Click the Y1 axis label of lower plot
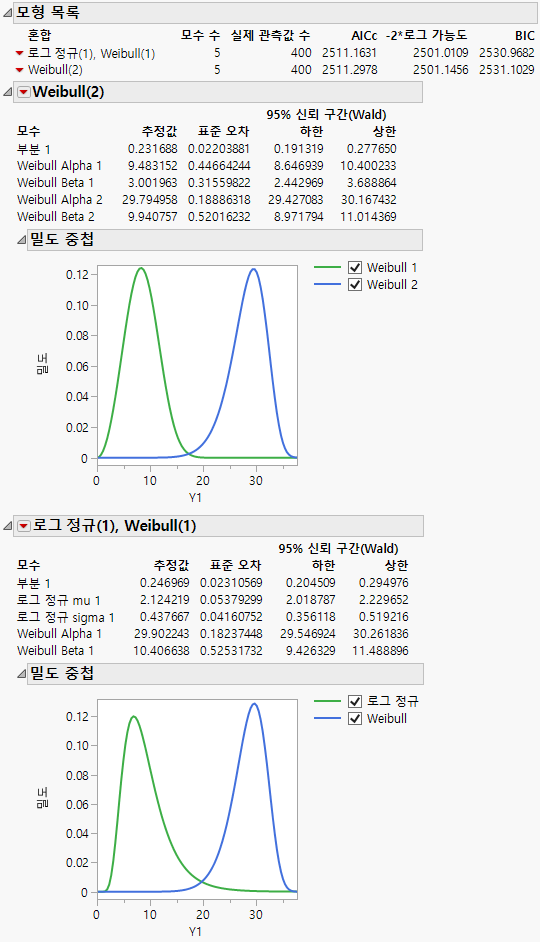The height and width of the screenshot is (942, 540). click(195, 931)
